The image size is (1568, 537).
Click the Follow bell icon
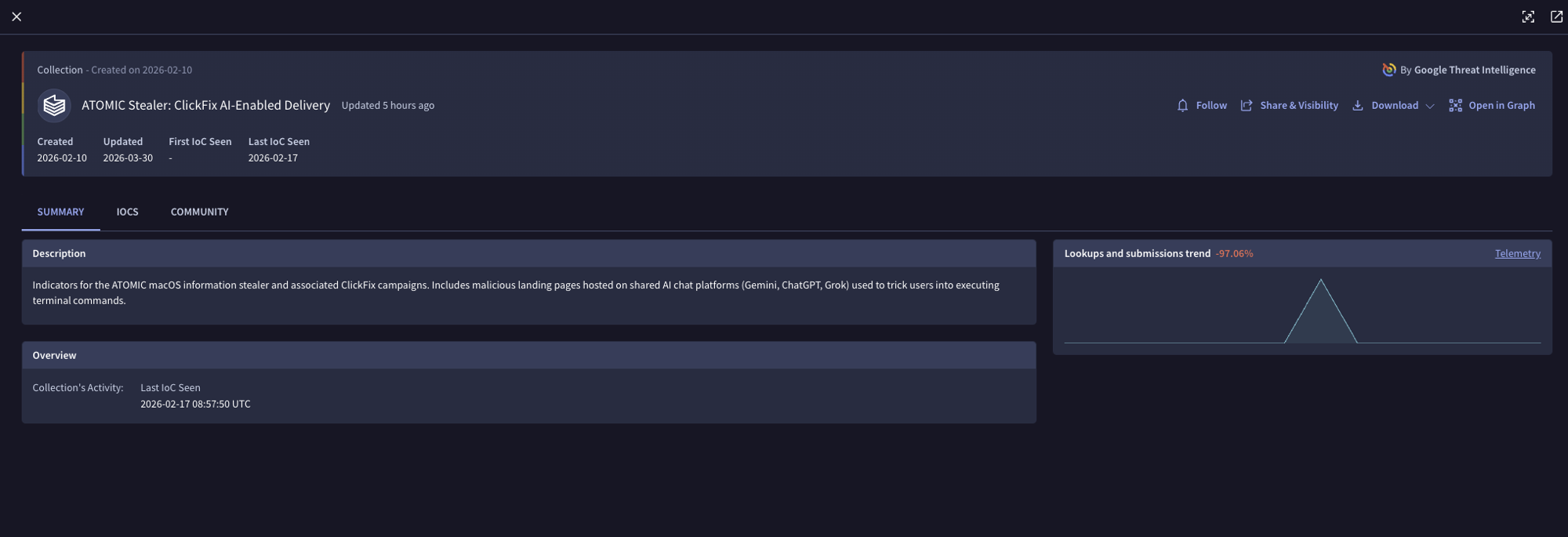coord(1182,105)
